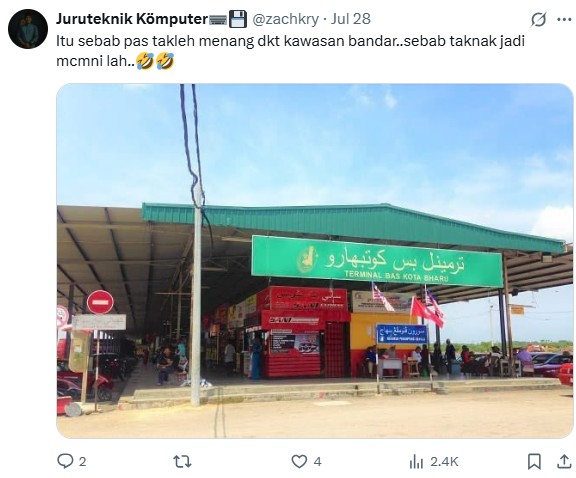Viewport: 576px width, 478px height.
Task: Open view analytics bar chart icon
Action: (416, 461)
